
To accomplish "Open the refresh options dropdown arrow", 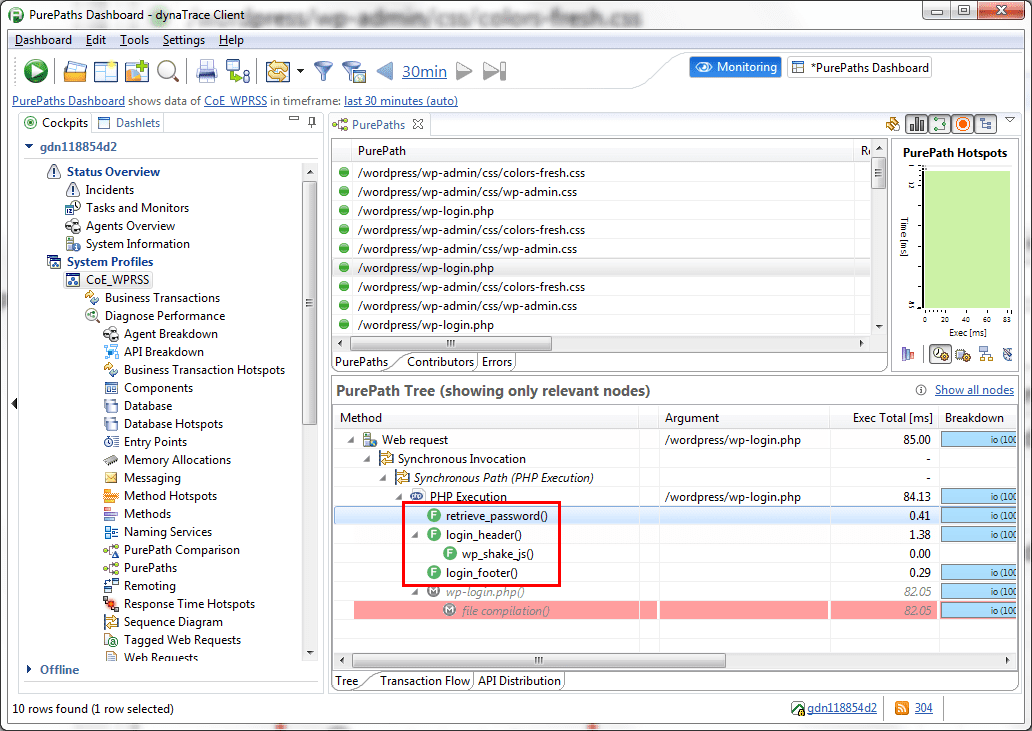I will pos(301,71).
